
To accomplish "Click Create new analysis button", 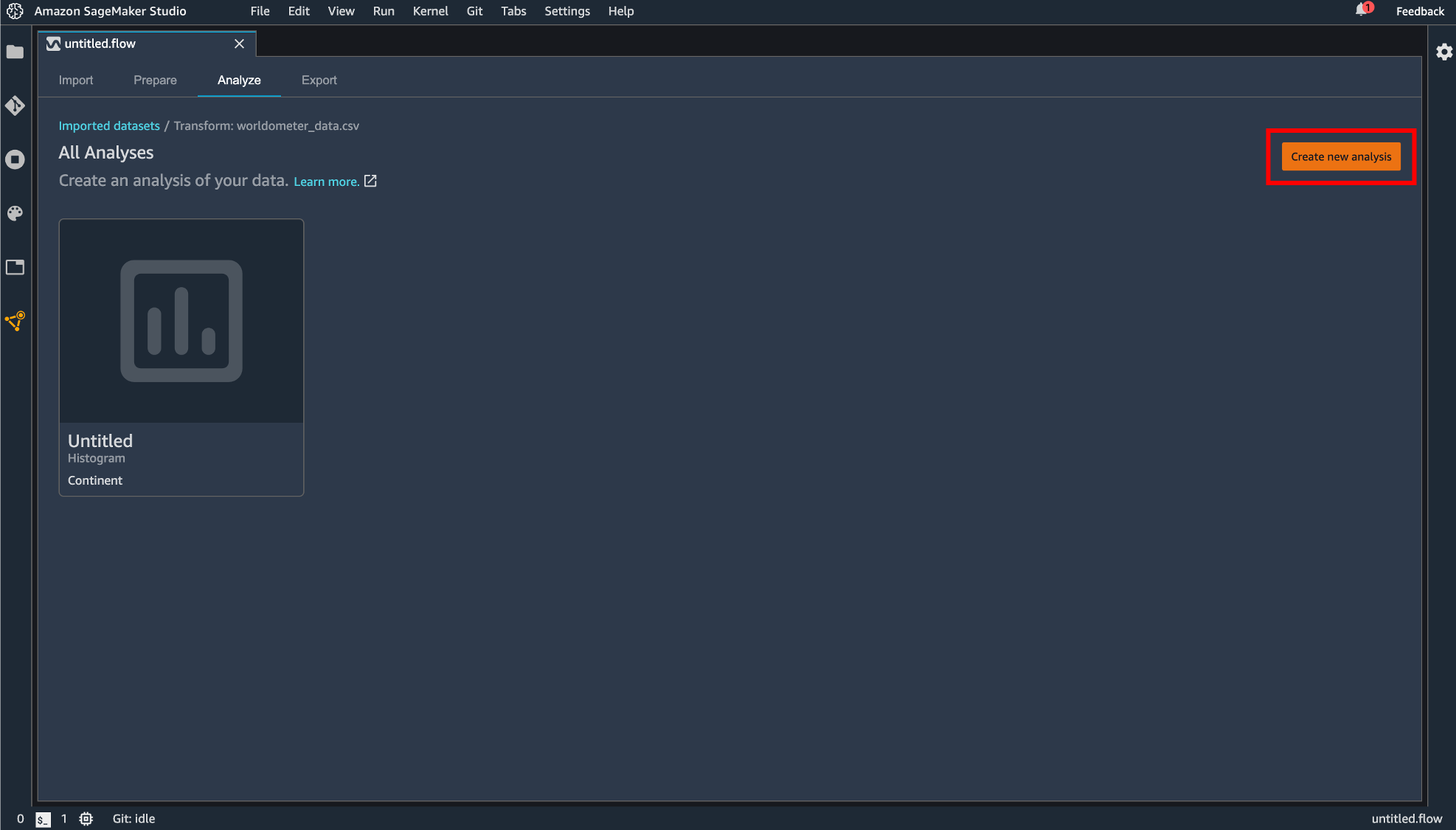I will pyautogui.click(x=1340, y=156).
